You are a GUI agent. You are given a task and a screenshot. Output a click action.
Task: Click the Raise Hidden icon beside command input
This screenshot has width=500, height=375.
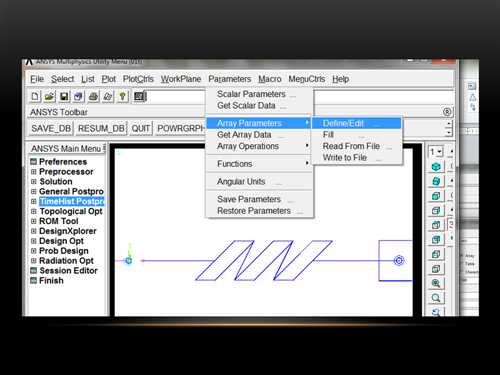[139, 97]
